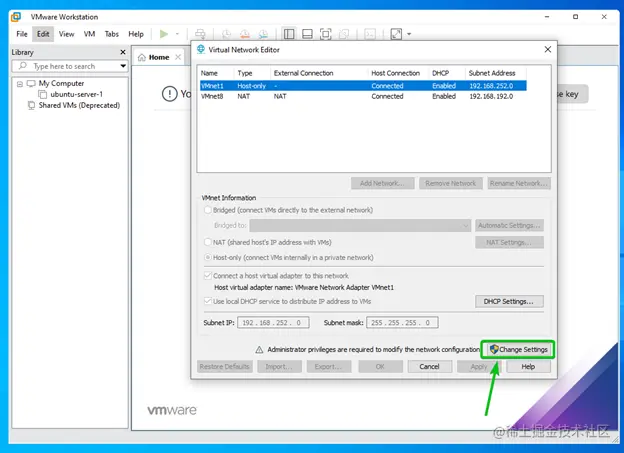Click the Help button in the dialog

tap(528, 367)
